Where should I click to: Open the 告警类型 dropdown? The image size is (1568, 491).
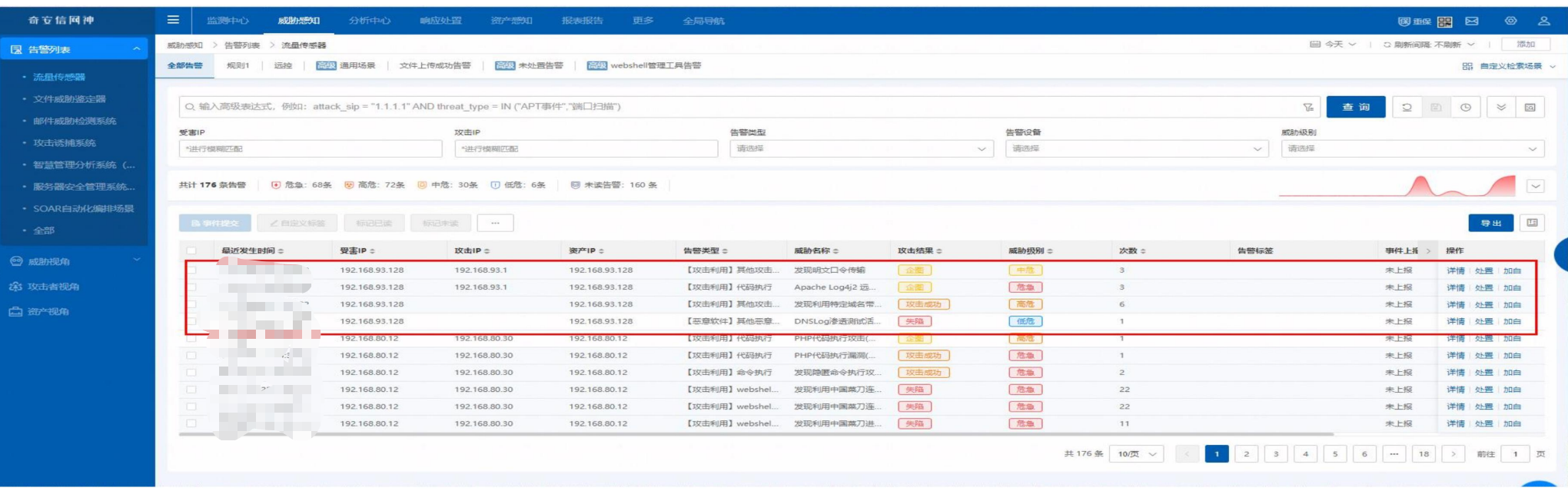pos(861,148)
